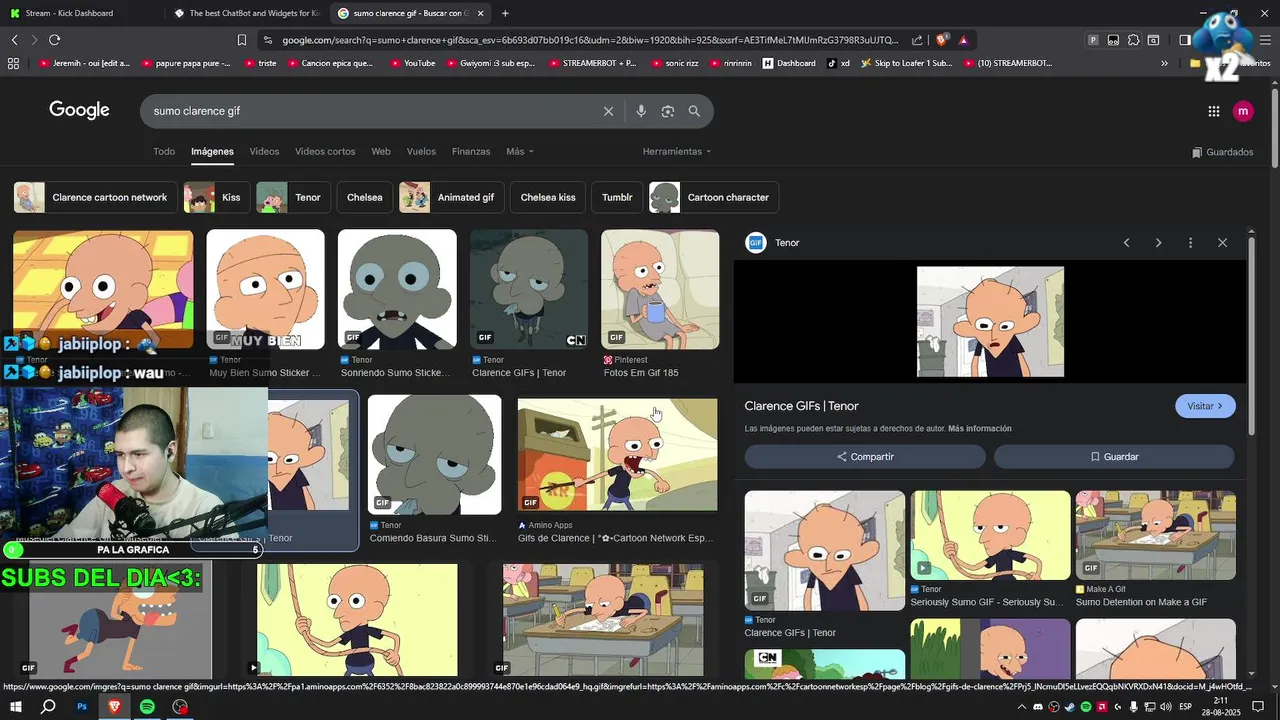Screen dimensions: 1280x720
Task: Open Windows taskbar search
Action: pos(48,707)
